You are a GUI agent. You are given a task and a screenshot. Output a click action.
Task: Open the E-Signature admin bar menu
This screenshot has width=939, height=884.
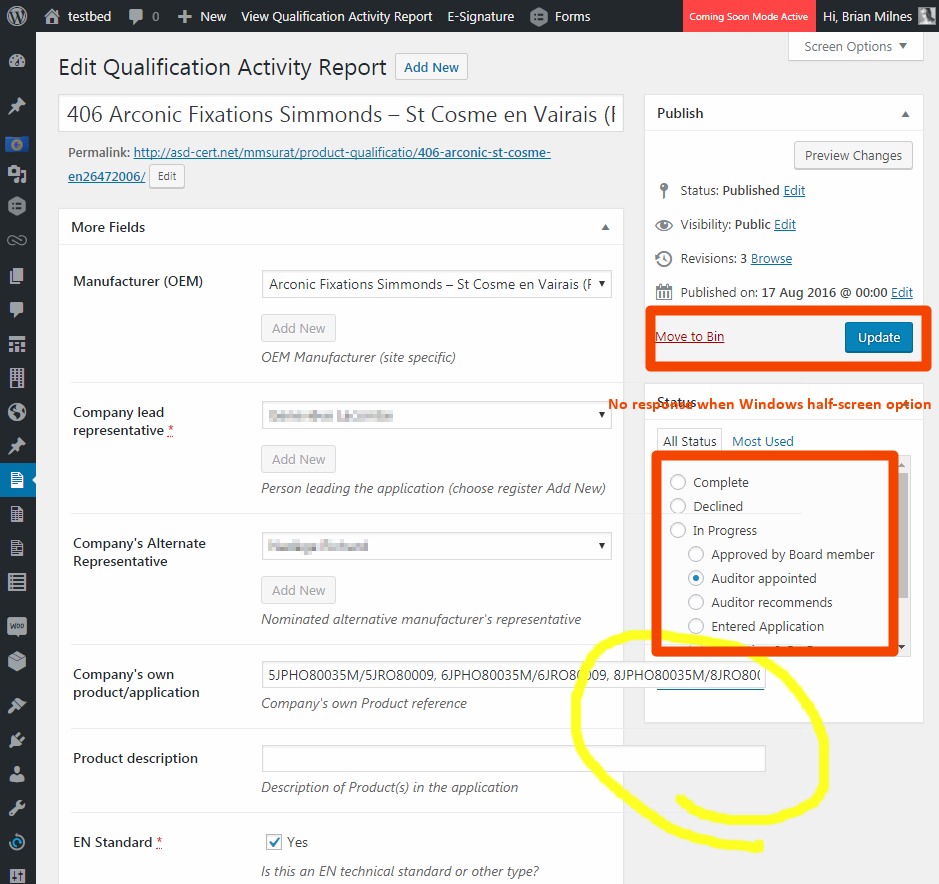(x=481, y=17)
